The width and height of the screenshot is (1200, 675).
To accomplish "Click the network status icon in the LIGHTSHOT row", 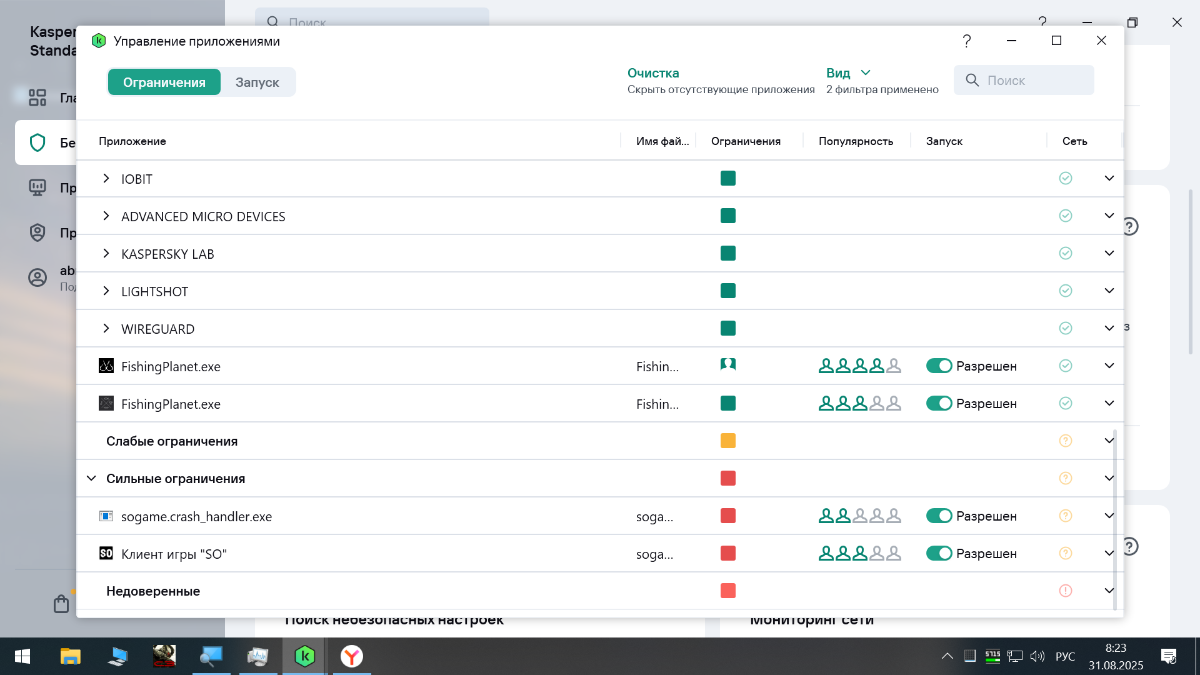I will 1065,291.
